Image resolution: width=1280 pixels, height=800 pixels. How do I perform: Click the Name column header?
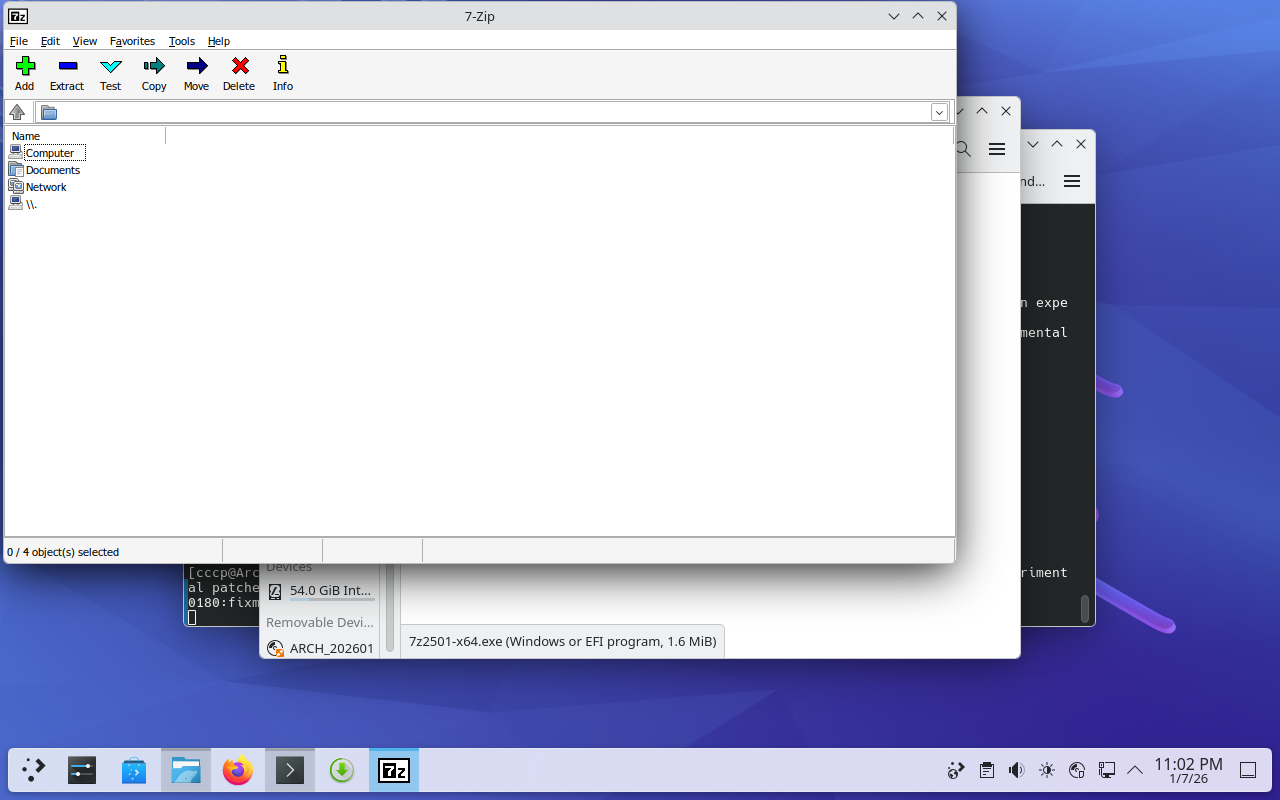click(85, 136)
